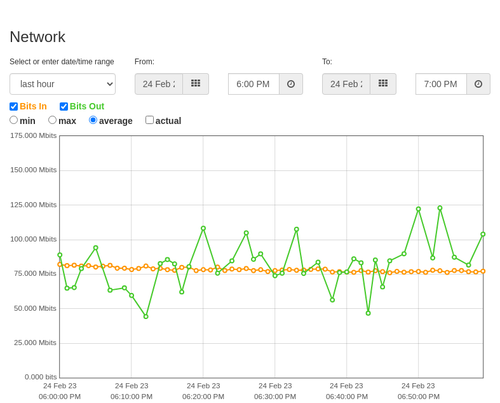The height and width of the screenshot is (403, 500).
Task: Click the 06:10:00 PM time axis label
Action: 131,397
